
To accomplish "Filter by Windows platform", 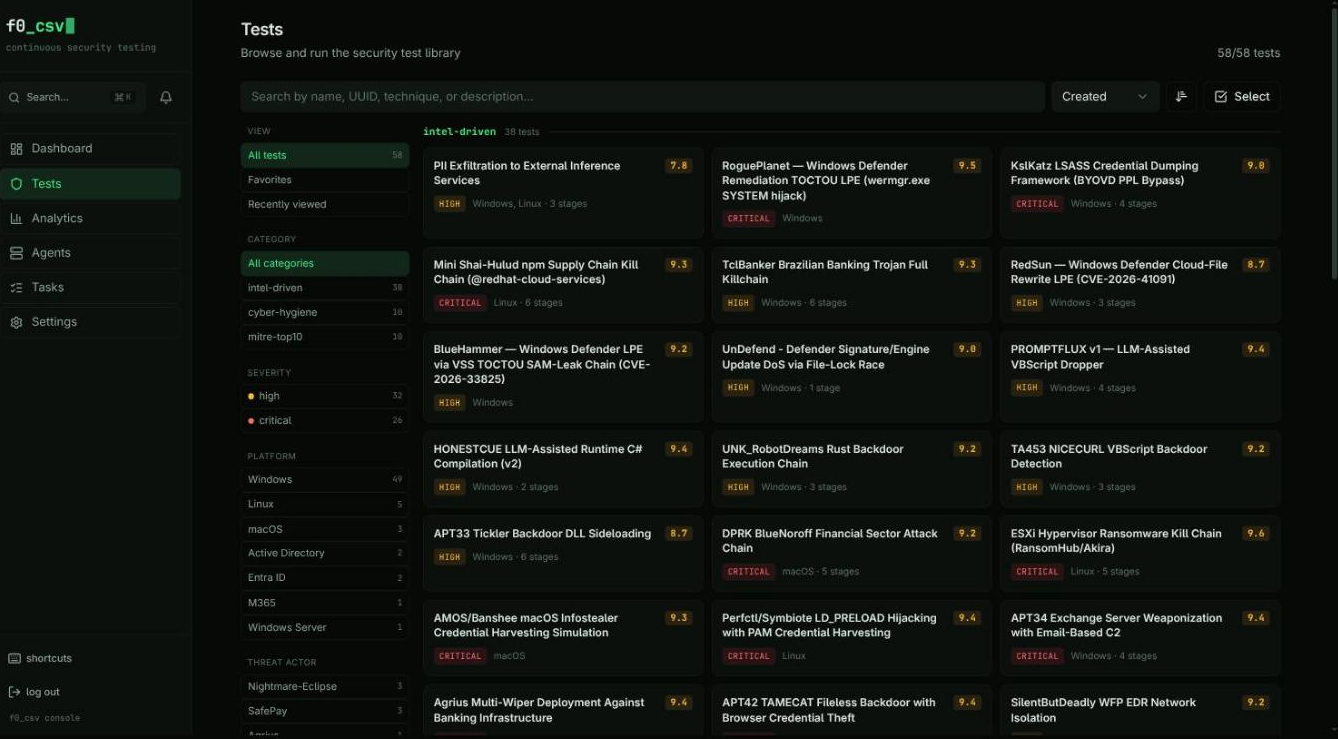I will (325, 479).
